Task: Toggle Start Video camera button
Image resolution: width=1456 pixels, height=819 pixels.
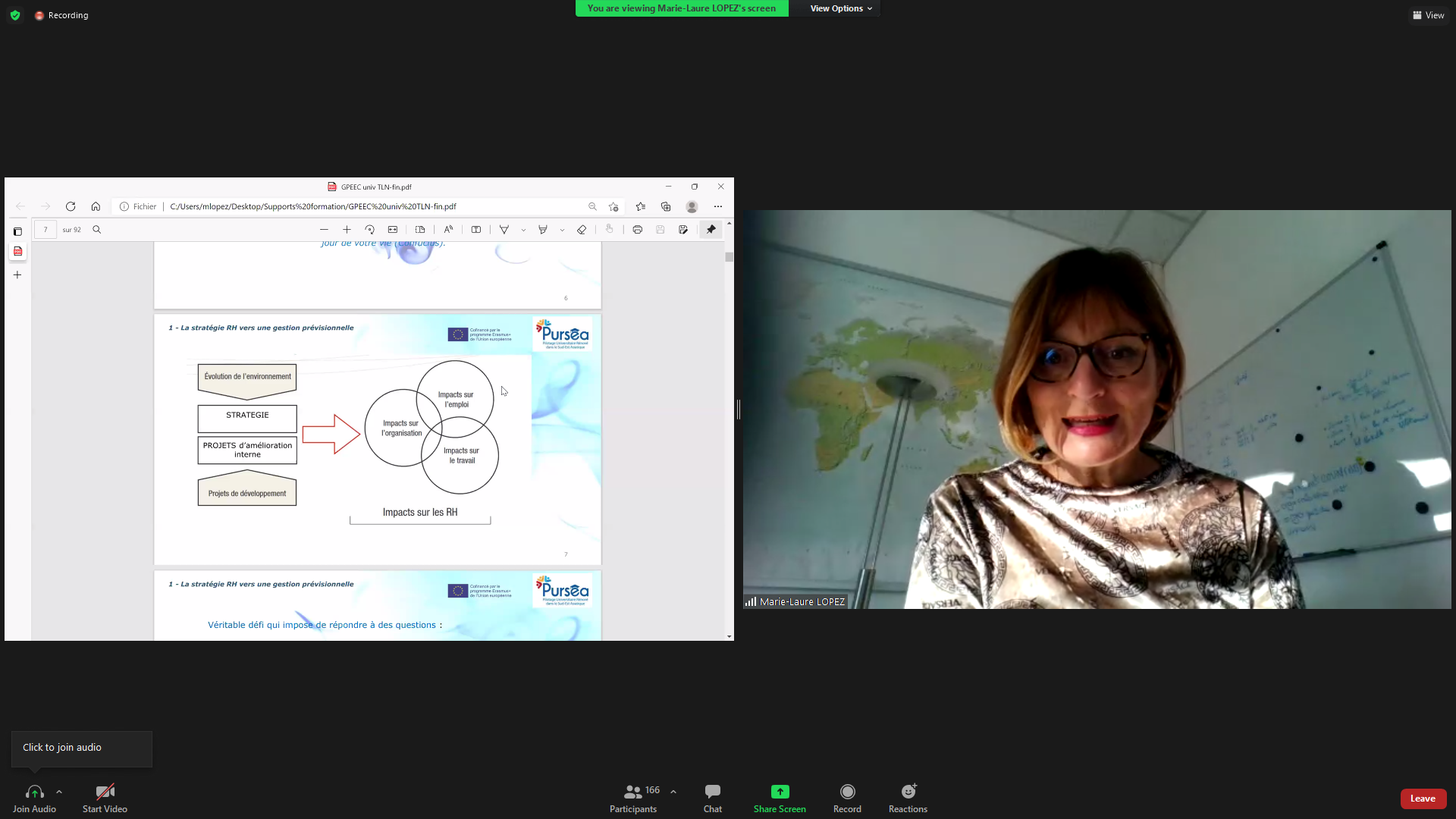Action: tap(105, 792)
